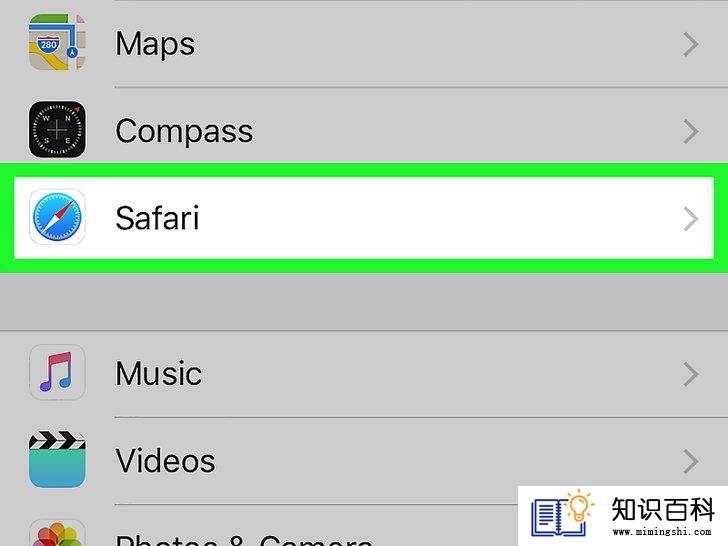Open the Music settings label

point(158,373)
